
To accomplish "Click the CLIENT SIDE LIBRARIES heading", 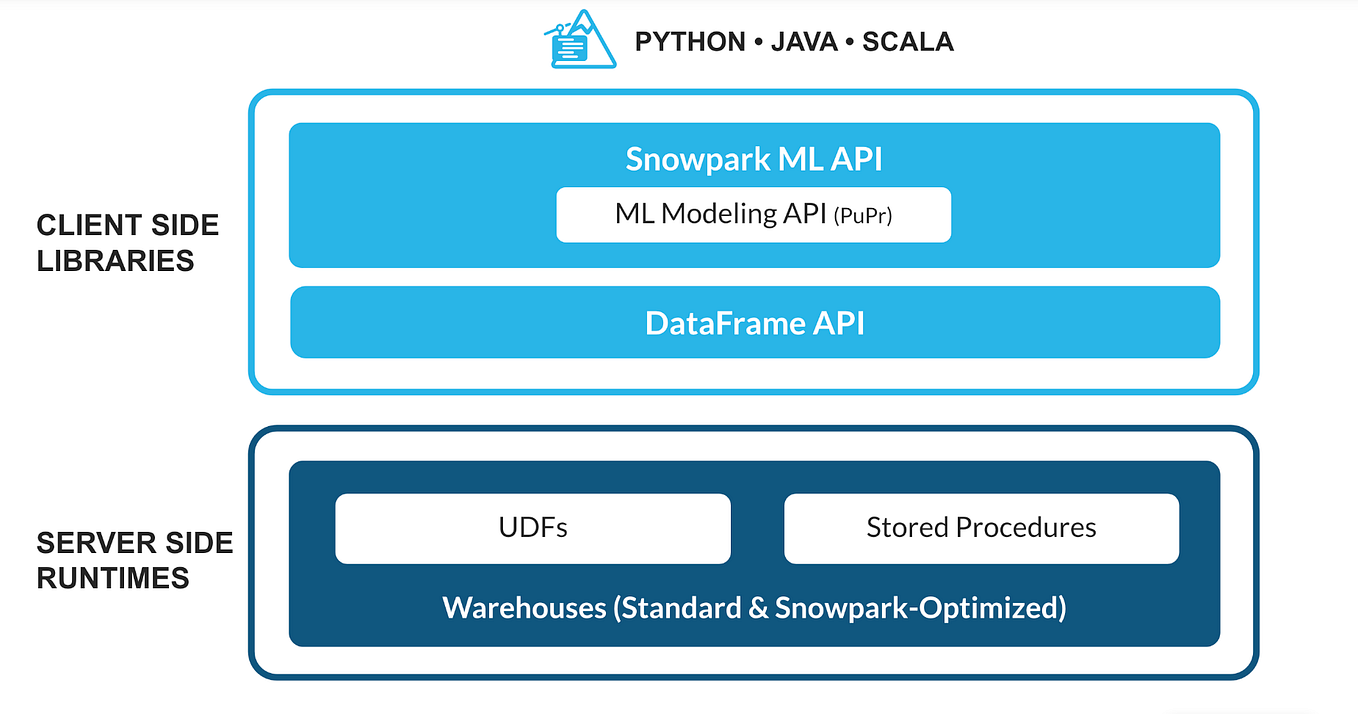I will coord(127,243).
